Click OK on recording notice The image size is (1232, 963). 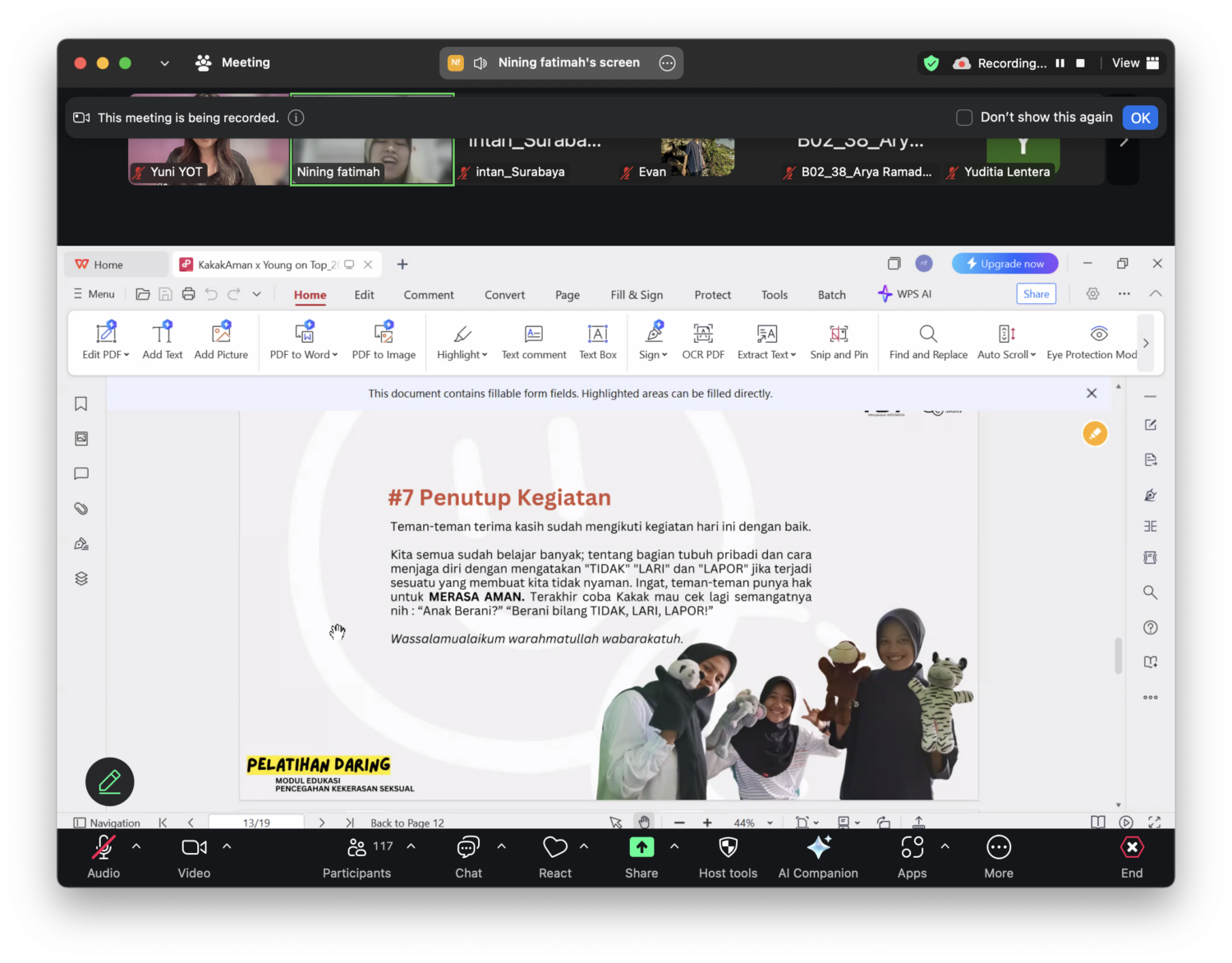pos(1140,117)
